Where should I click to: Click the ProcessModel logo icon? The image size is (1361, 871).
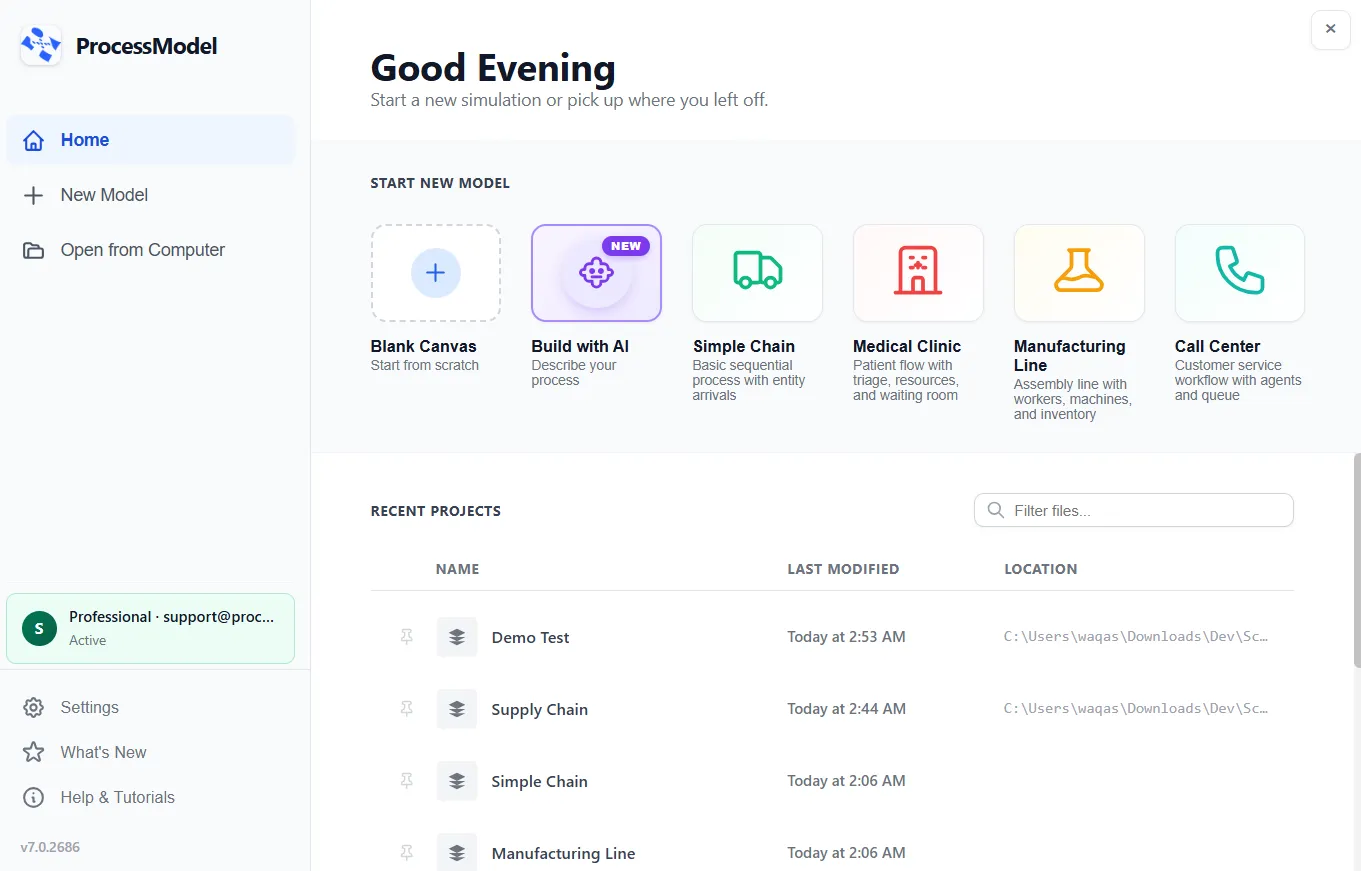coord(41,46)
